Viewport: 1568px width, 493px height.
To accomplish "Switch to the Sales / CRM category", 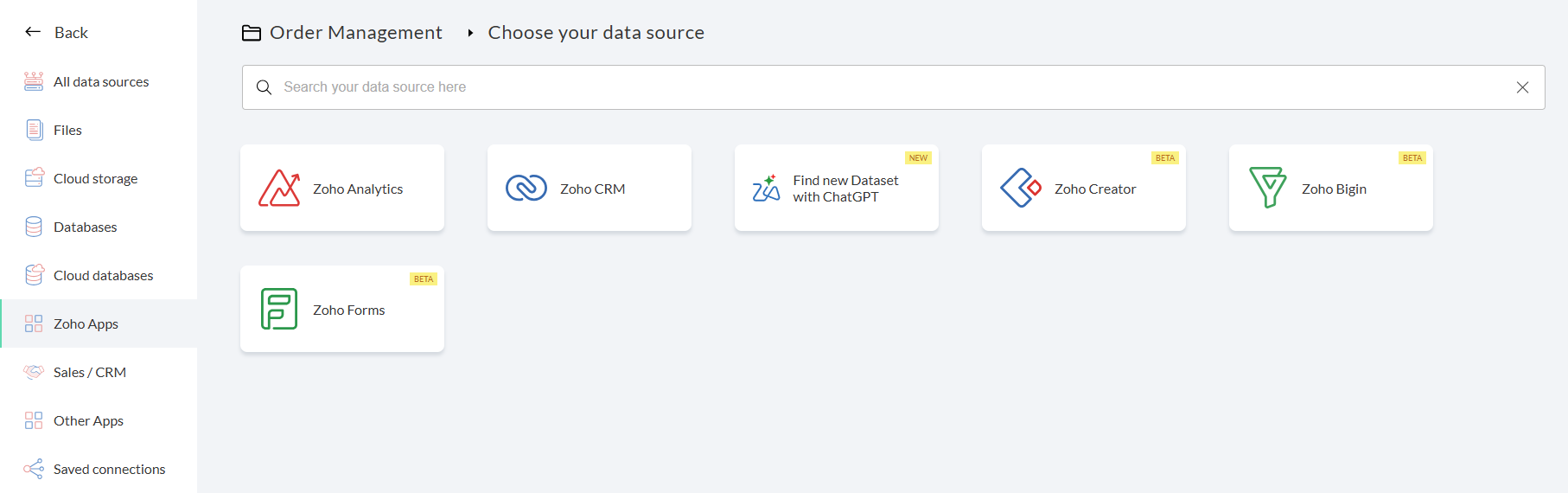I will pyautogui.click(x=89, y=373).
